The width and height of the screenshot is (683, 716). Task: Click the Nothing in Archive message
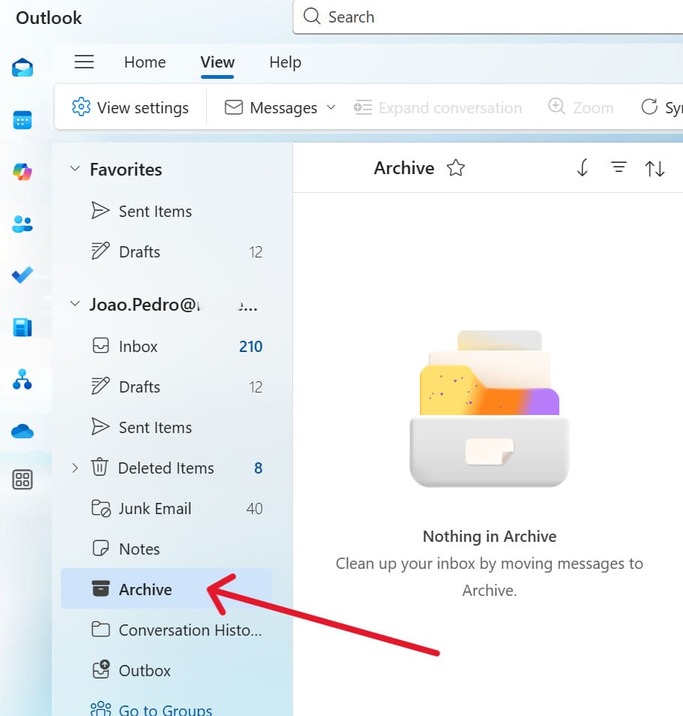pyautogui.click(x=489, y=536)
